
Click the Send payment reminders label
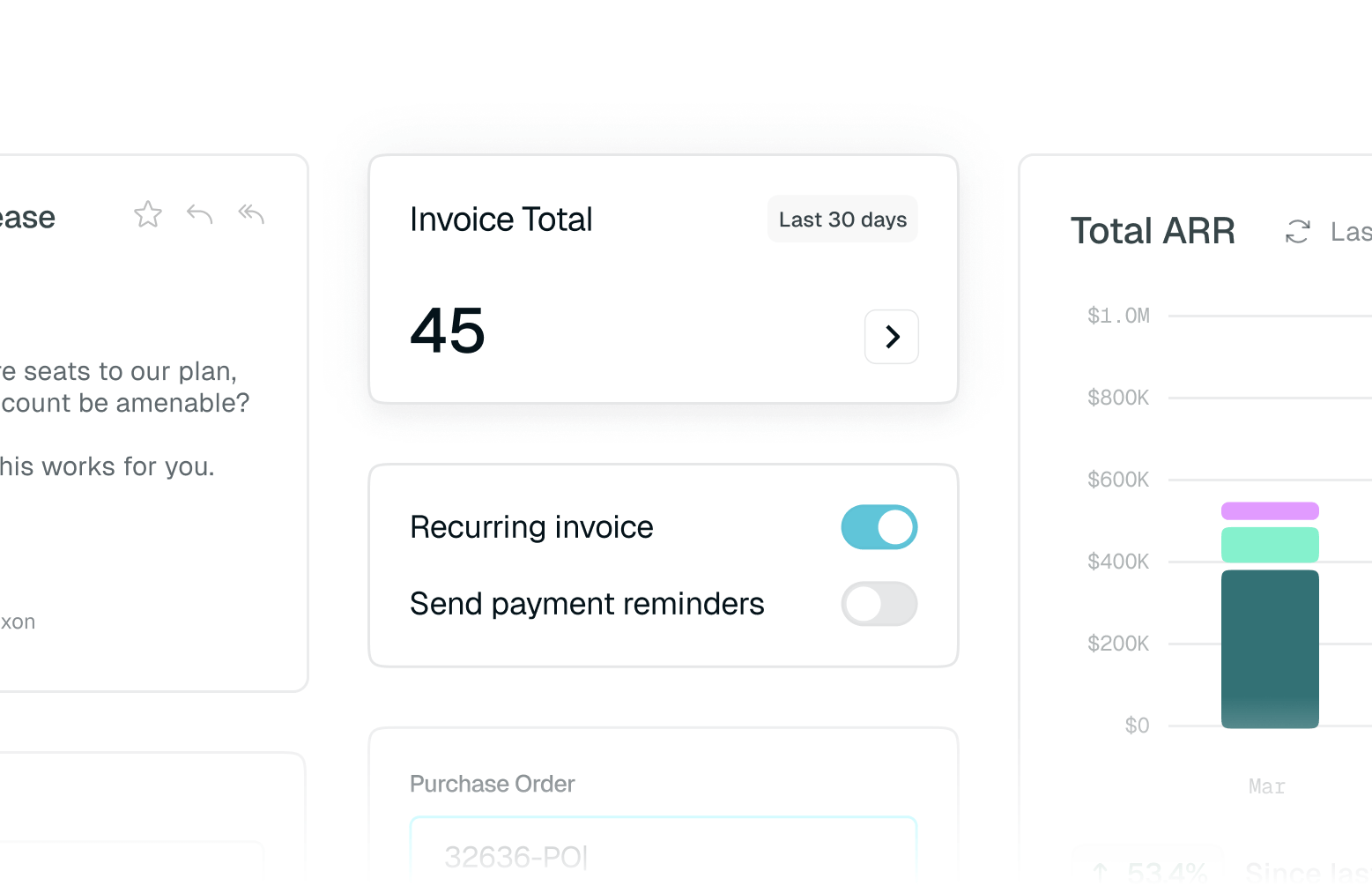click(x=587, y=604)
